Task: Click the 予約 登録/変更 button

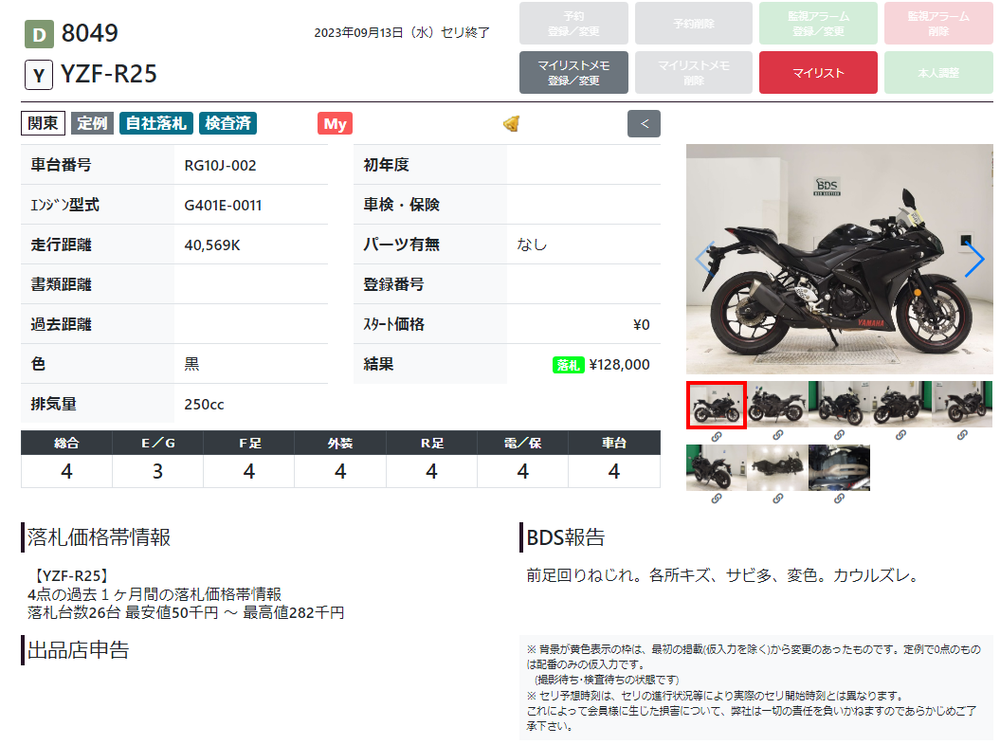Action: tap(573, 24)
